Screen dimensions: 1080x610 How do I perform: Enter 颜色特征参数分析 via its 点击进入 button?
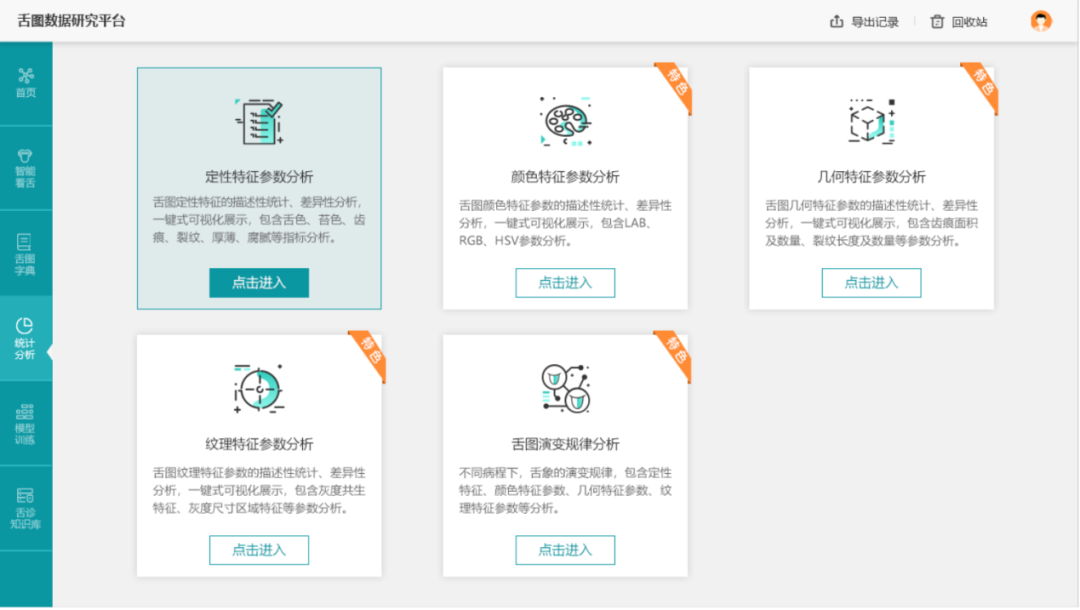[565, 283]
